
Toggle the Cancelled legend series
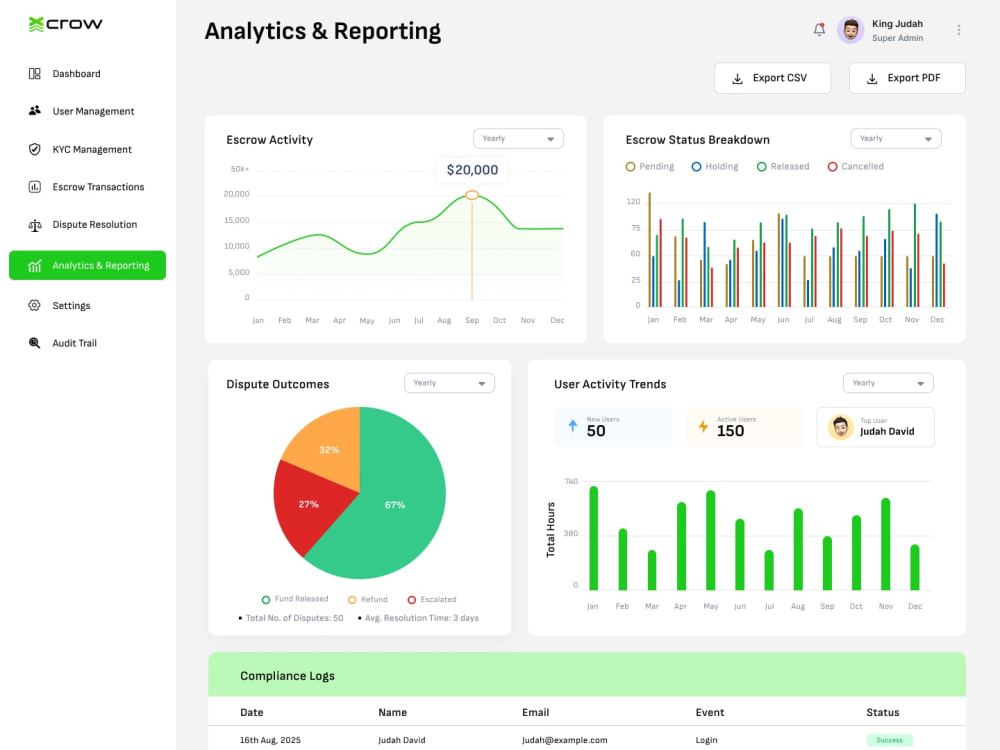856,166
